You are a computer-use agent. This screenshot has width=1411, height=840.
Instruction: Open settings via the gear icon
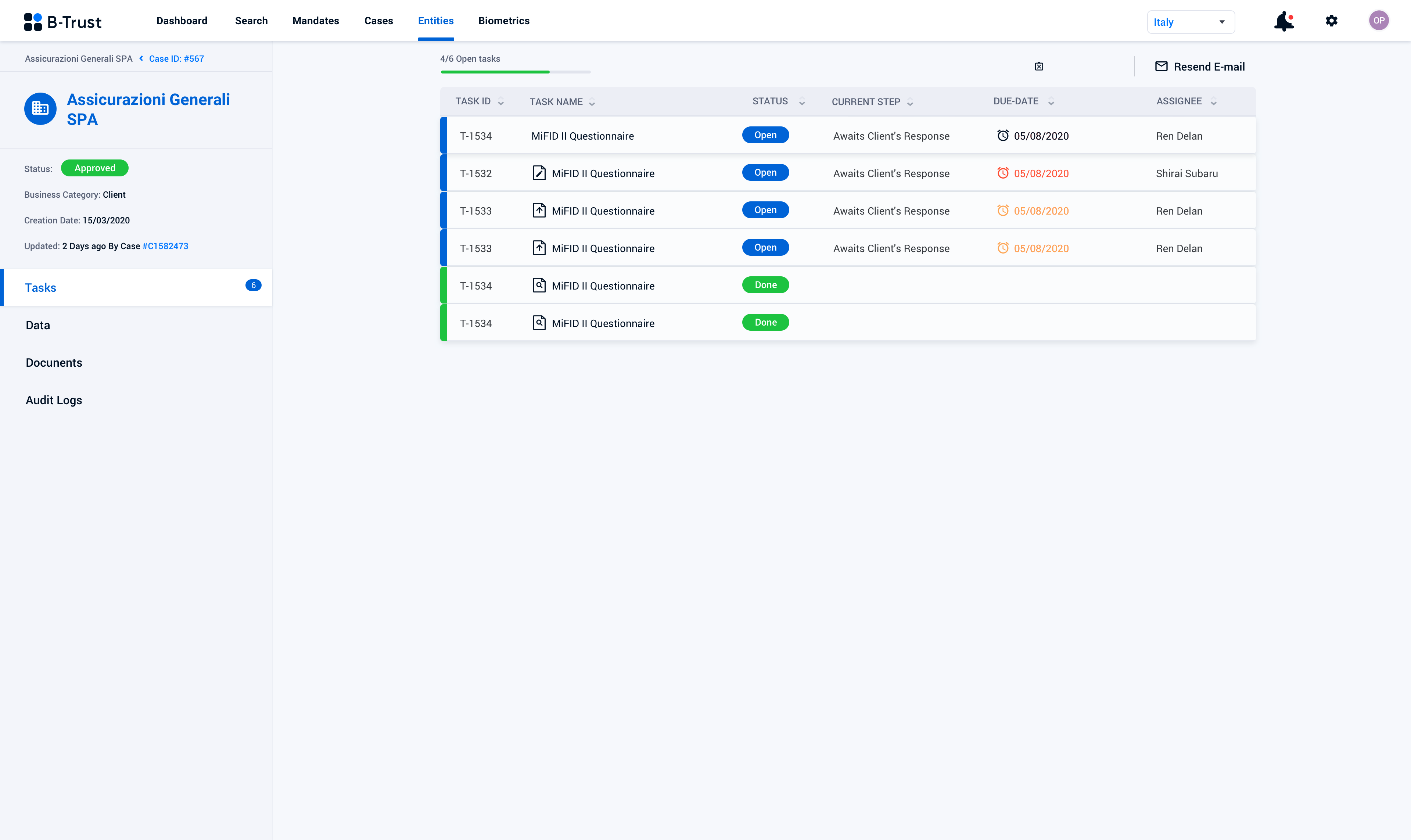[1331, 21]
